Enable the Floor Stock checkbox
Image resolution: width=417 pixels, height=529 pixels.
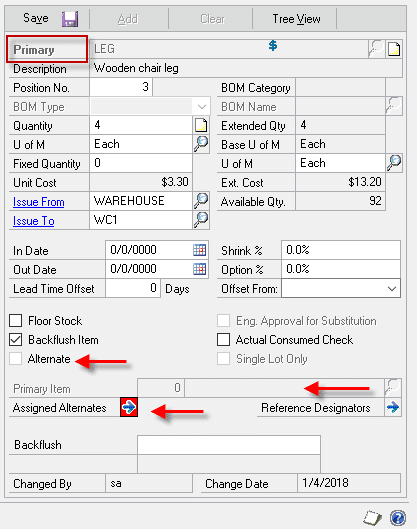click(x=16, y=321)
